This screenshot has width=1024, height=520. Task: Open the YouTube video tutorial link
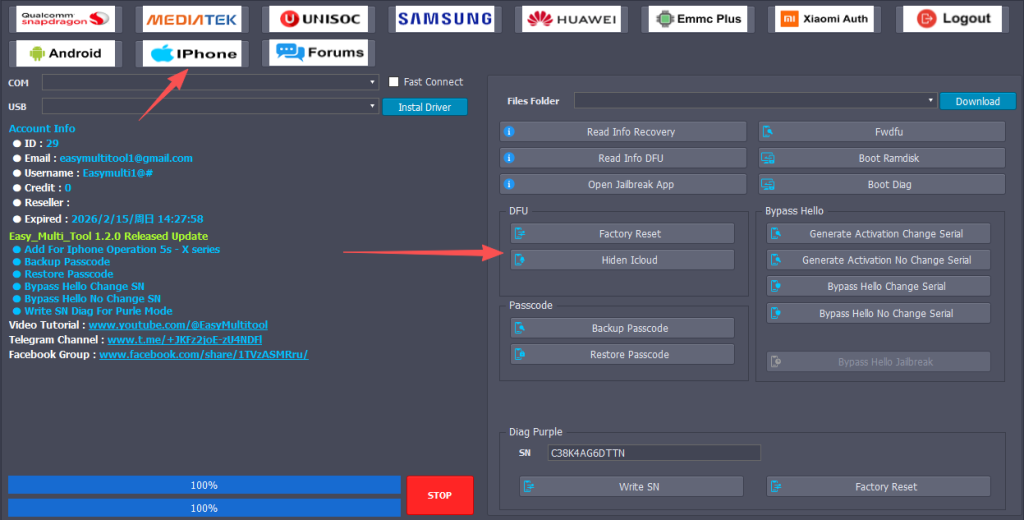(178, 325)
